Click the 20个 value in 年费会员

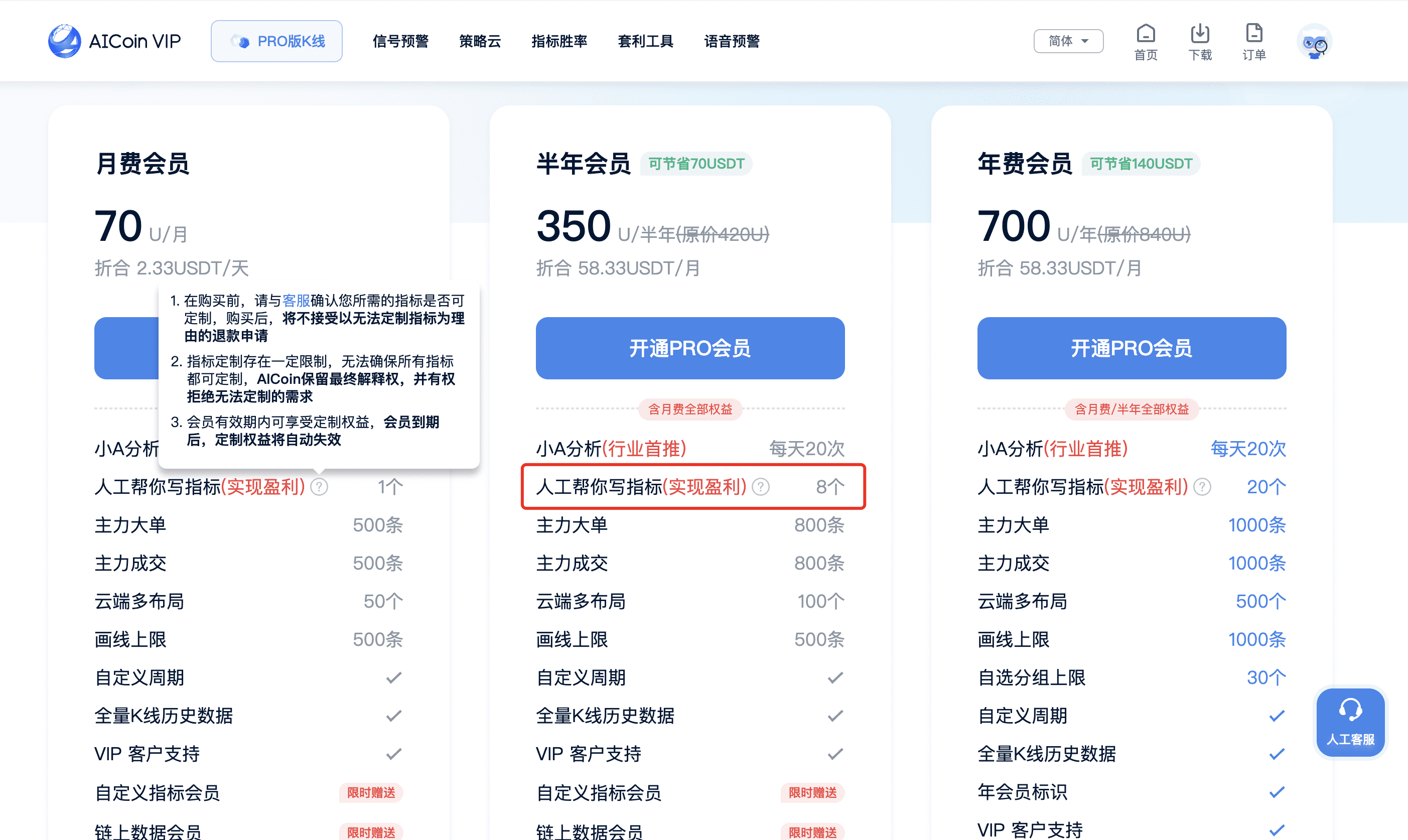[x=1266, y=487]
